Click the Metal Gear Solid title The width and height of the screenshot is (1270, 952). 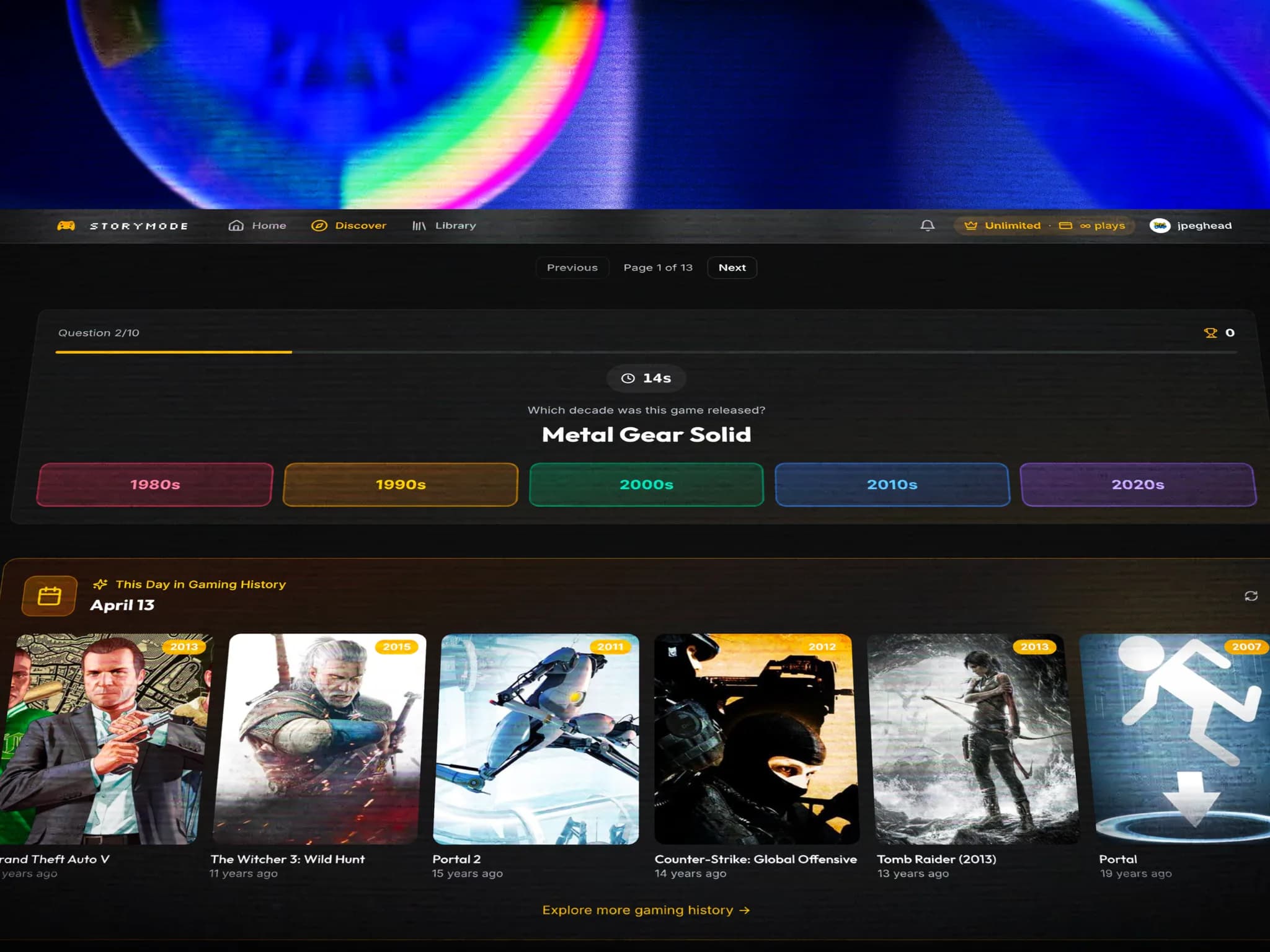click(646, 434)
